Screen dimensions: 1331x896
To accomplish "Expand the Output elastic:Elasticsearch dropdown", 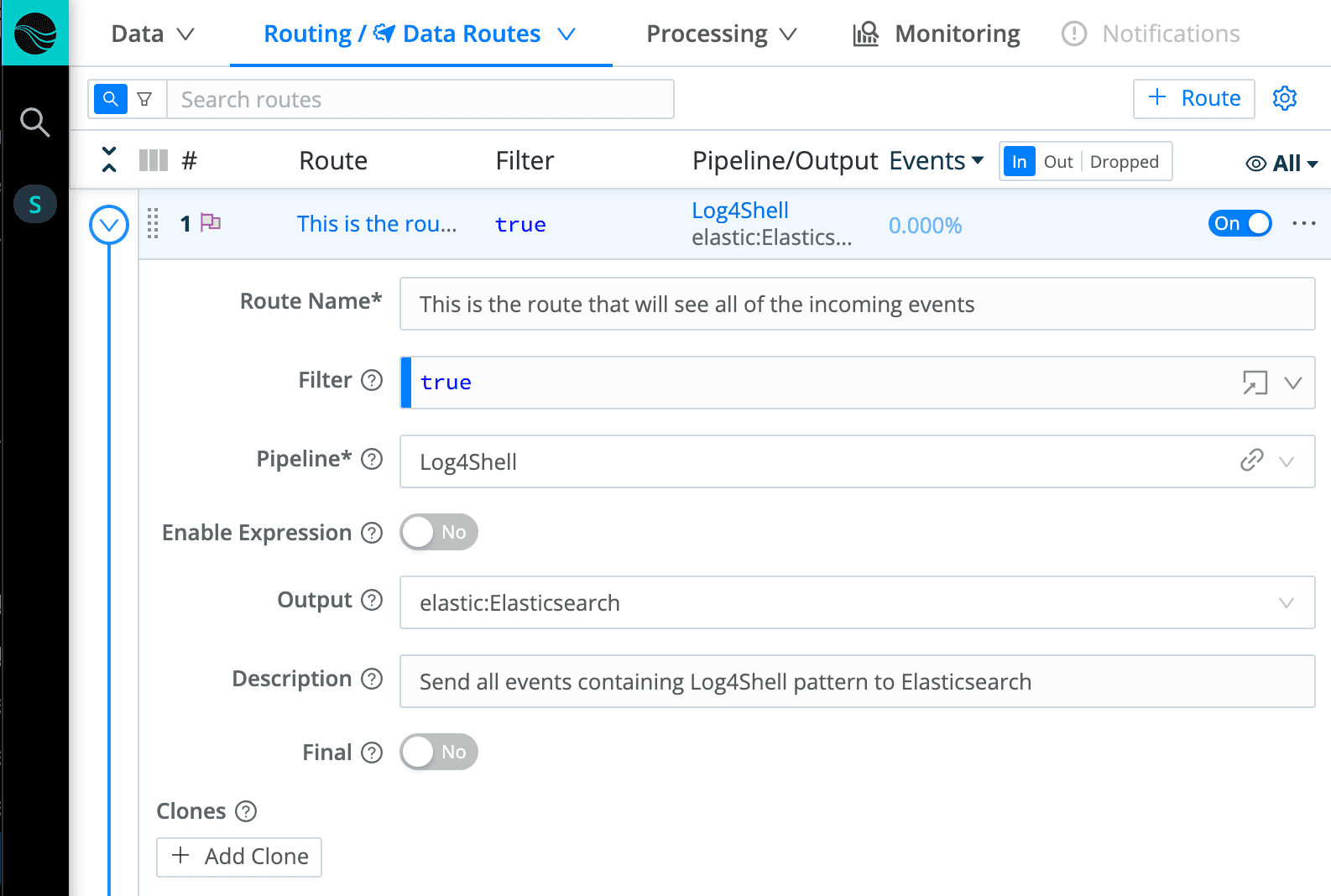I will 1285,602.
